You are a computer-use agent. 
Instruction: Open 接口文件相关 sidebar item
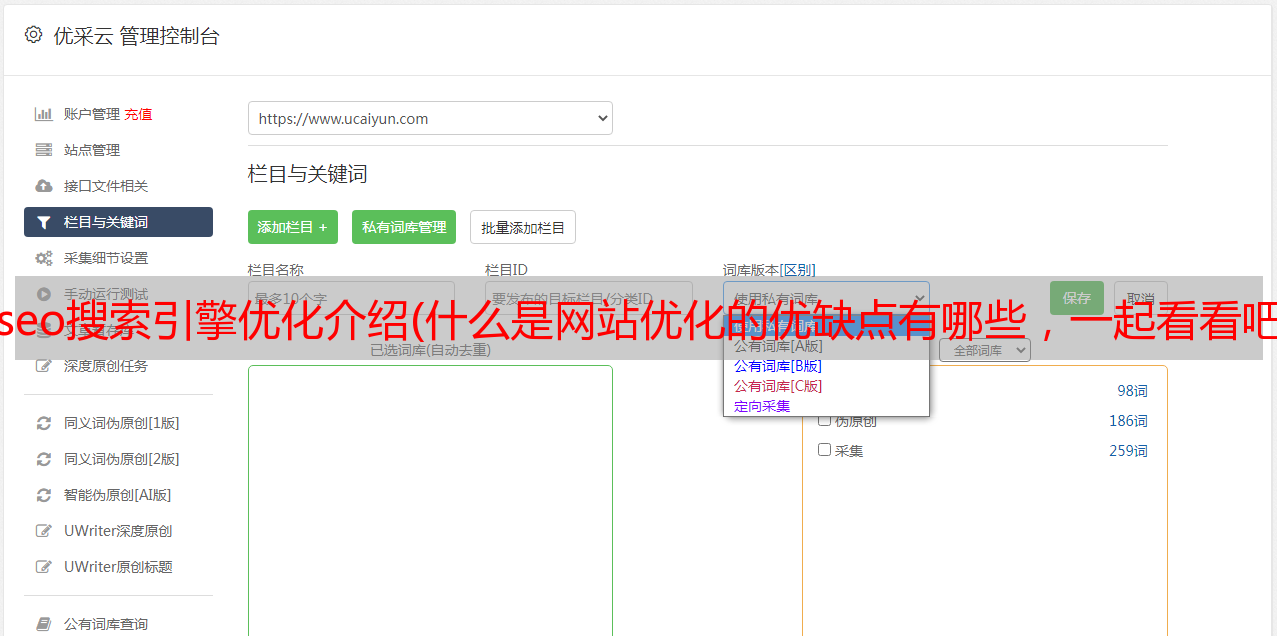pos(118,186)
